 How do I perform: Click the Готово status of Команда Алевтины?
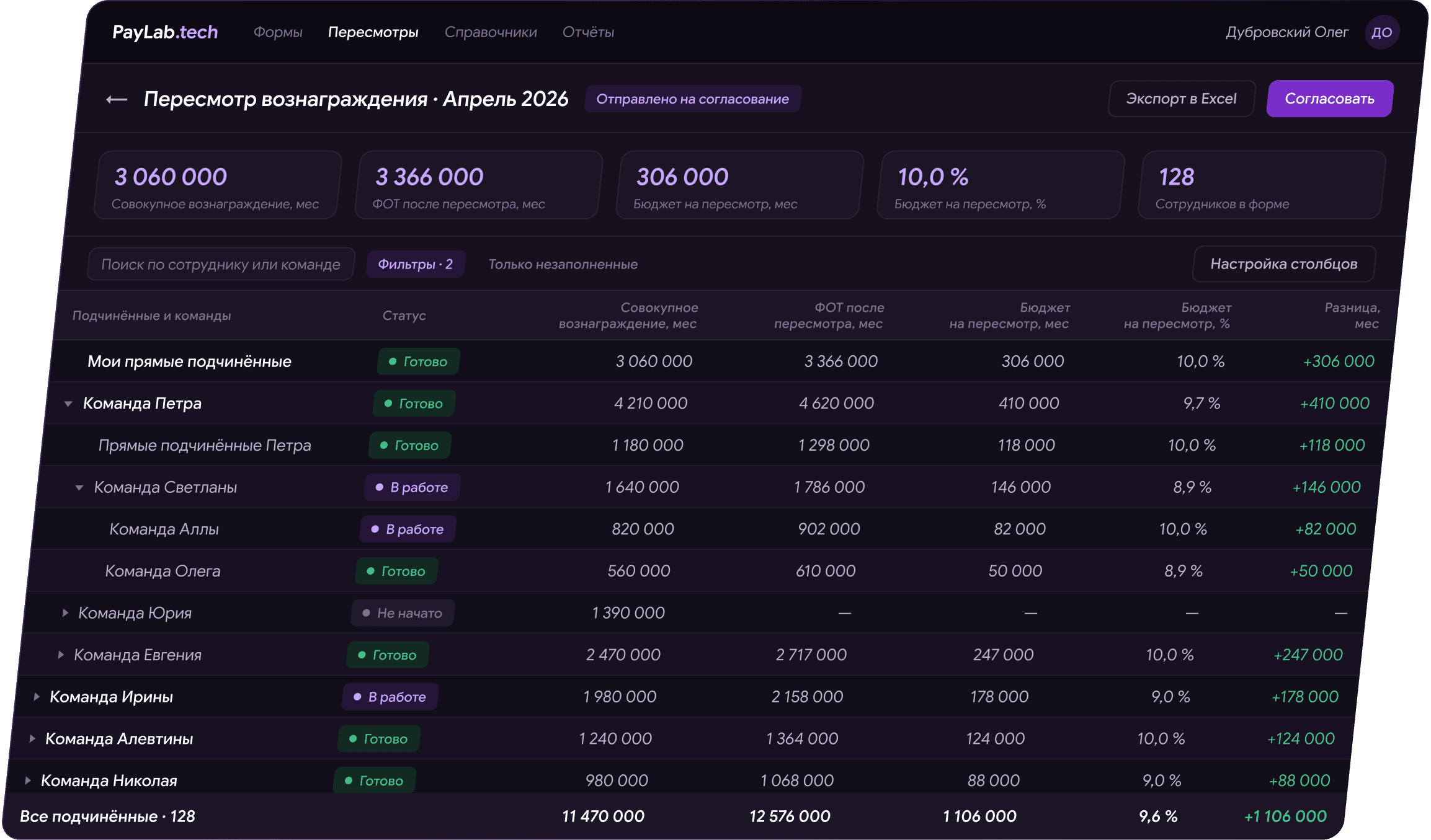click(x=379, y=739)
